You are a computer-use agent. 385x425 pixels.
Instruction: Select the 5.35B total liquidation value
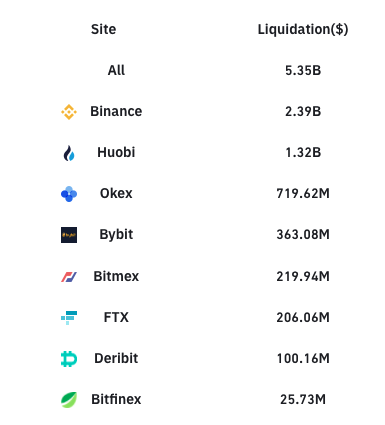tap(303, 70)
